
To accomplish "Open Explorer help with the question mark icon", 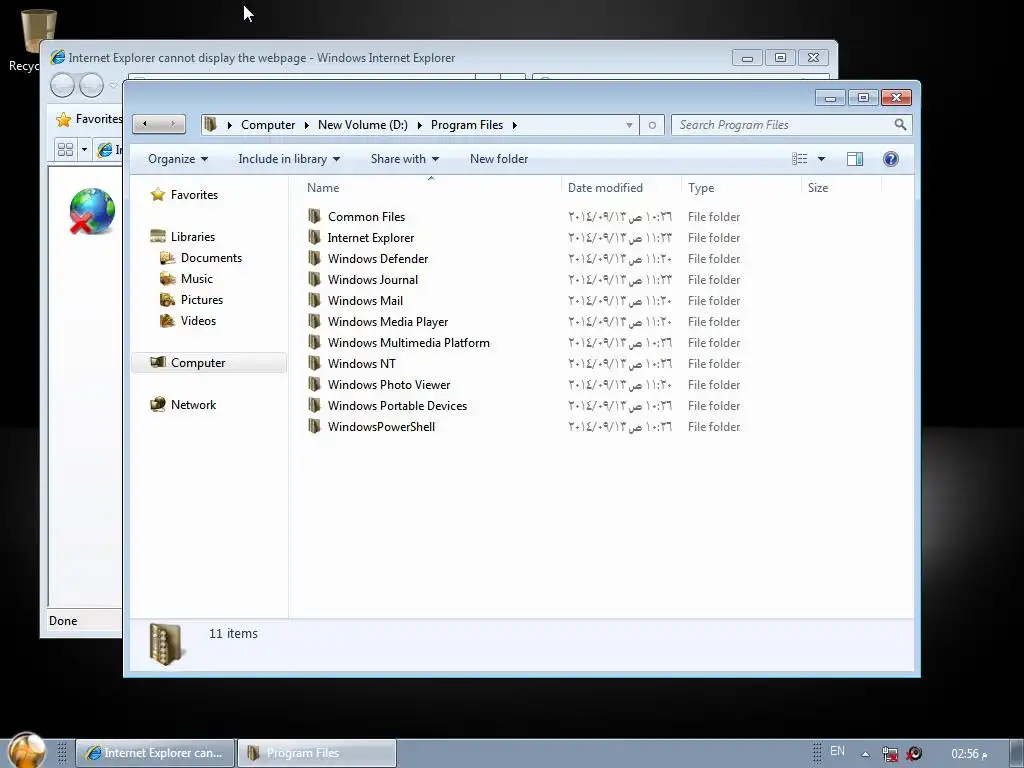I will coord(891,159).
